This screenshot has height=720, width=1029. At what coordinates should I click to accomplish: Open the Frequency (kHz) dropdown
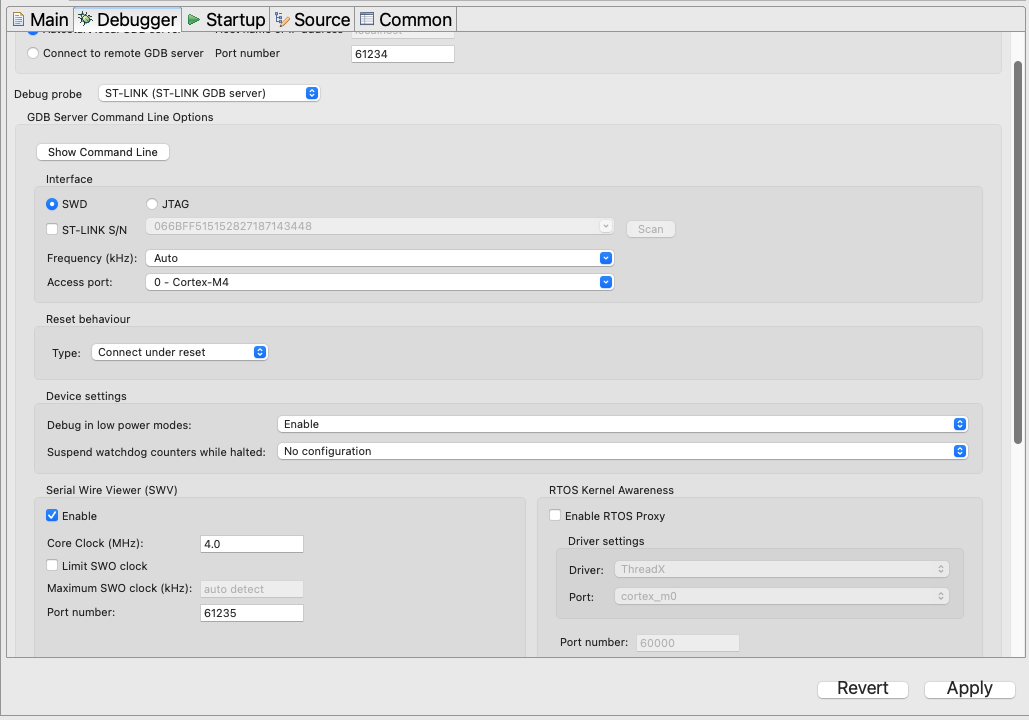604,257
